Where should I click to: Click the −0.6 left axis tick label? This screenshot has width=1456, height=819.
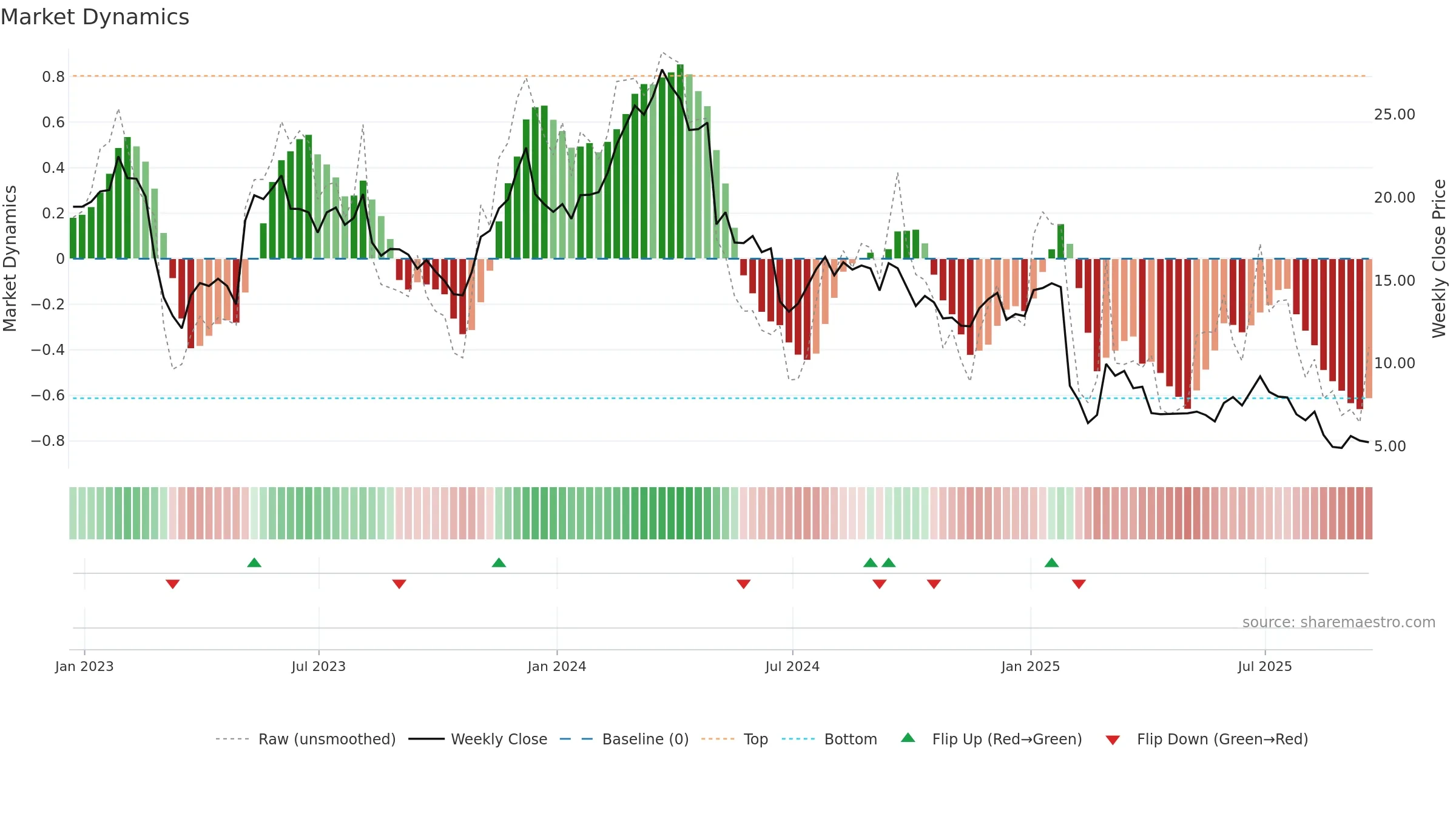pos(48,395)
